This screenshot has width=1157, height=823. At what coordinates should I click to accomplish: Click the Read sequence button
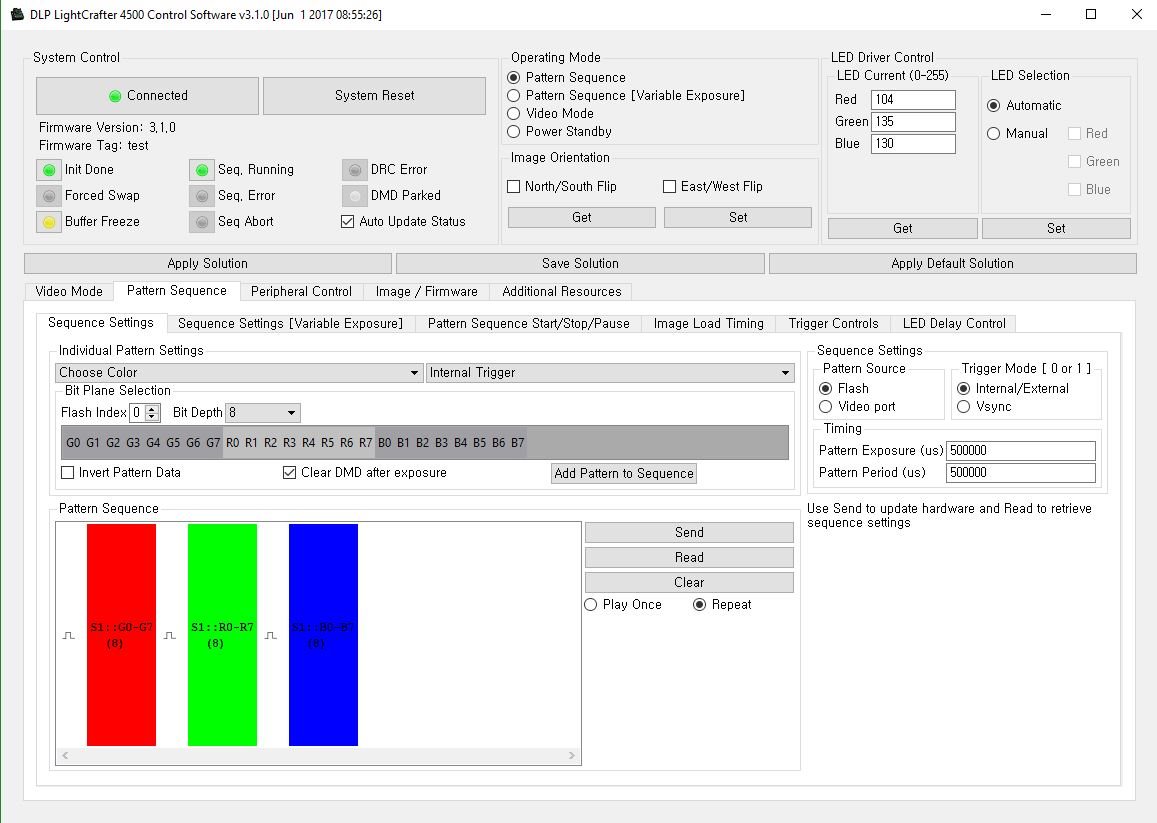tap(689, 558)
